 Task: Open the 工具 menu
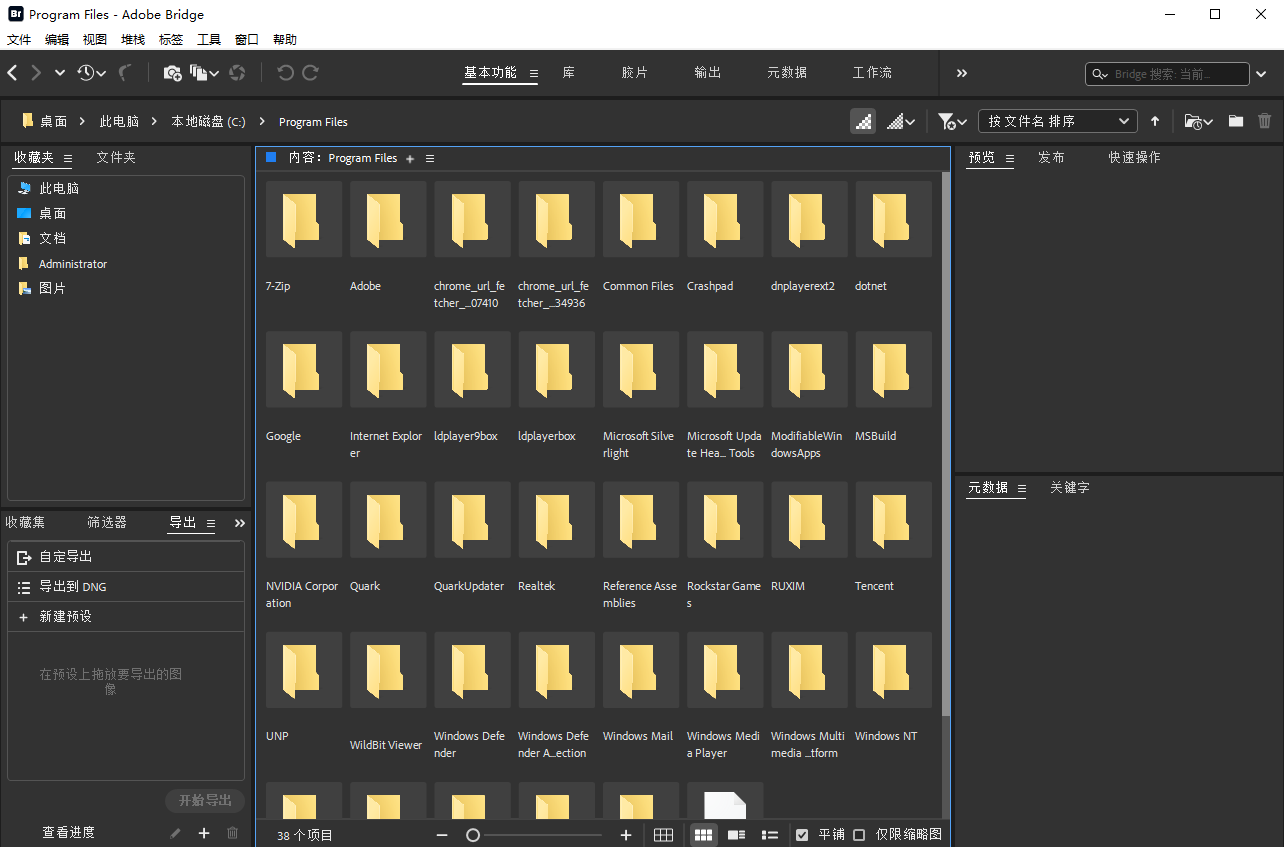tap(208, 39)
